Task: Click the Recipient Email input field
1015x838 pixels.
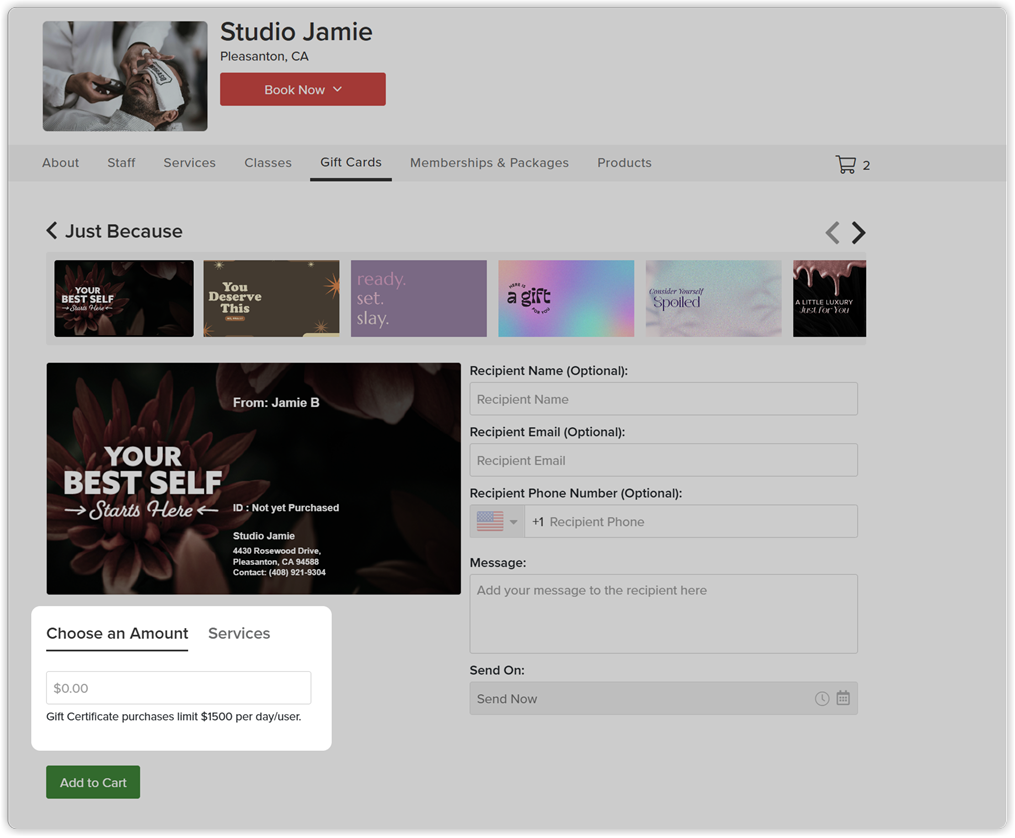Action: pos(664,460)
